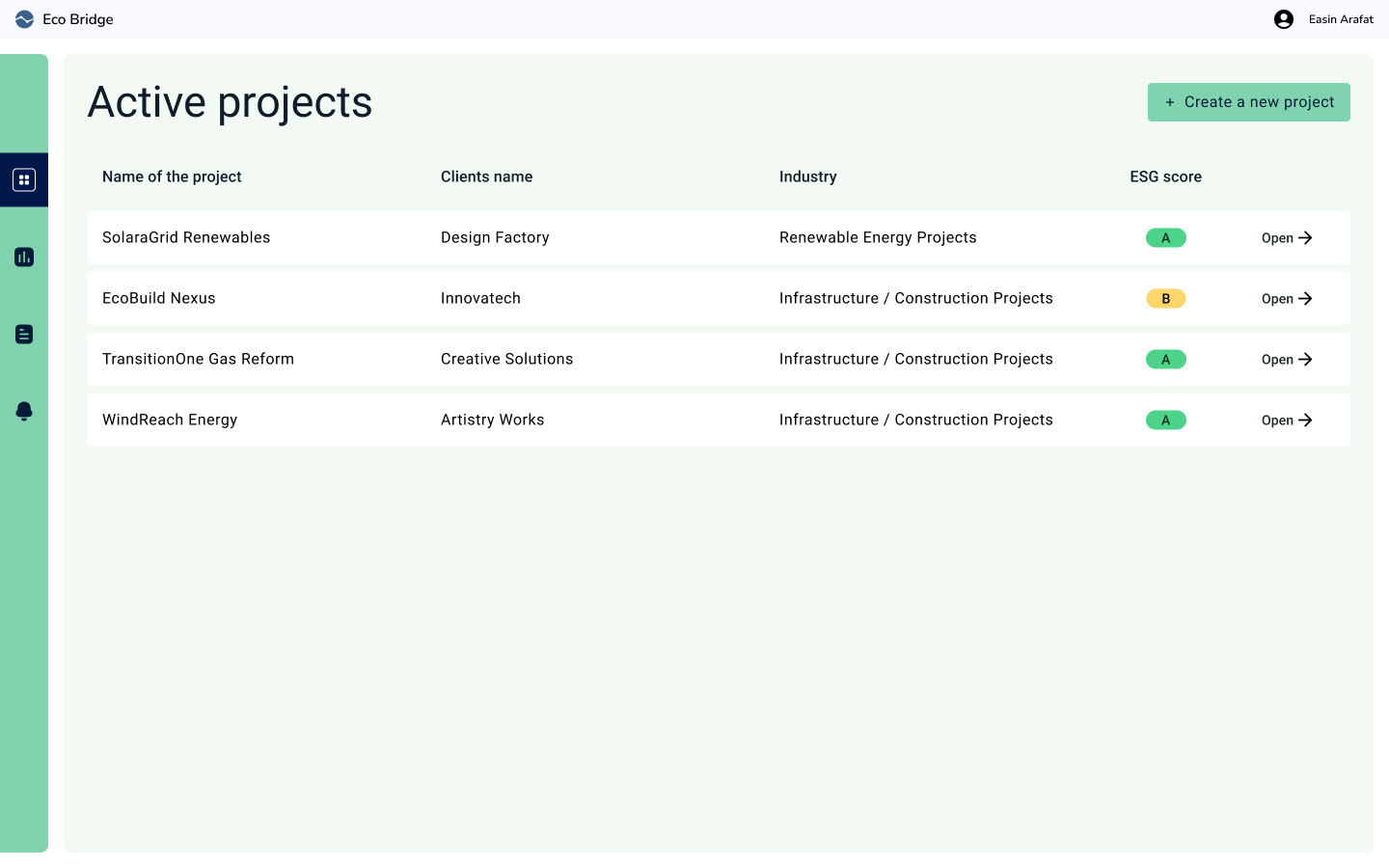Viewport: 1389px width, 868px height.
Task: Click the Clients name column header
Action: pos(486,176)
